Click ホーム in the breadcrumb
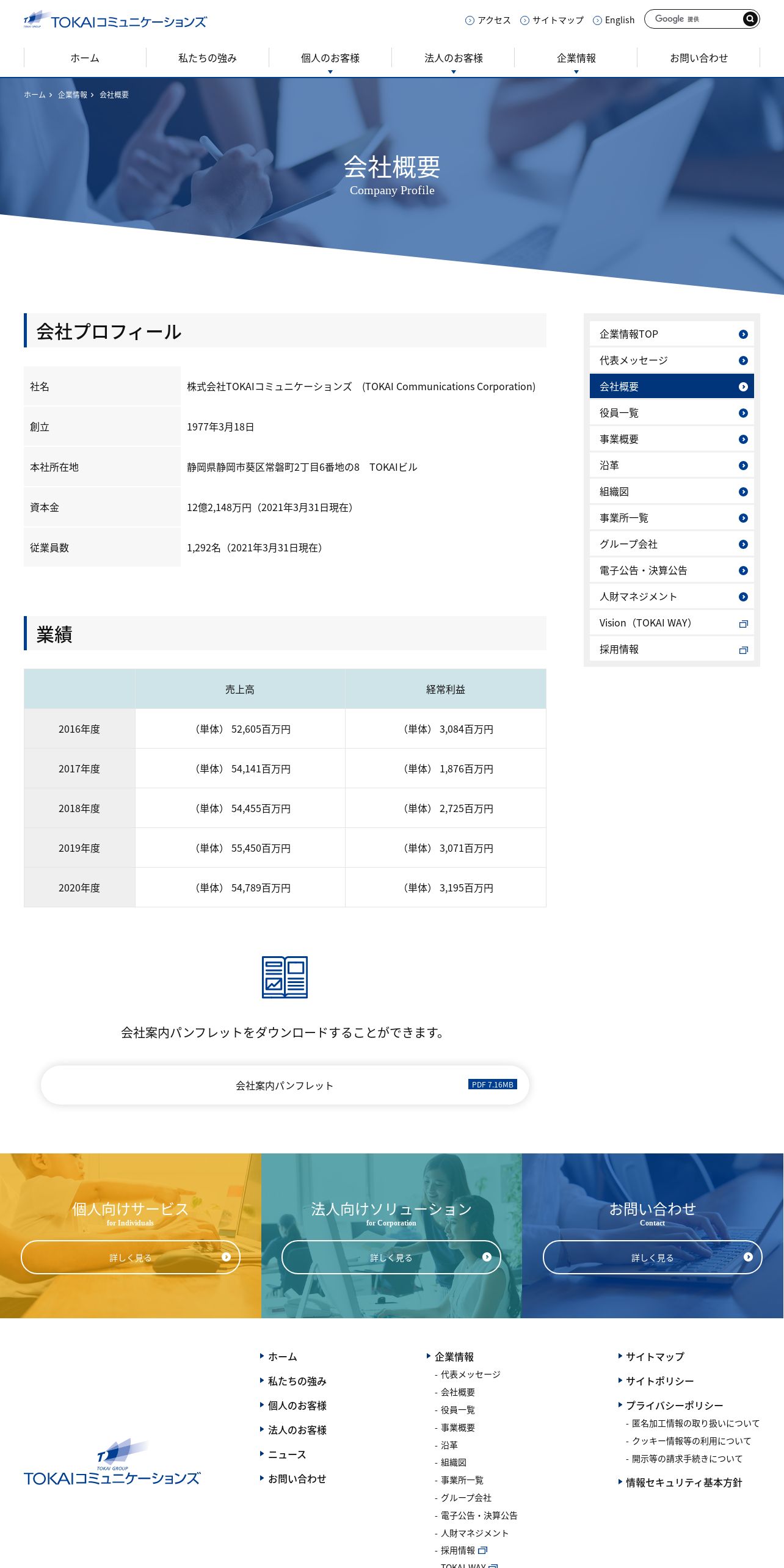Viewport: 784px width, 1568px height. [34, 95]
